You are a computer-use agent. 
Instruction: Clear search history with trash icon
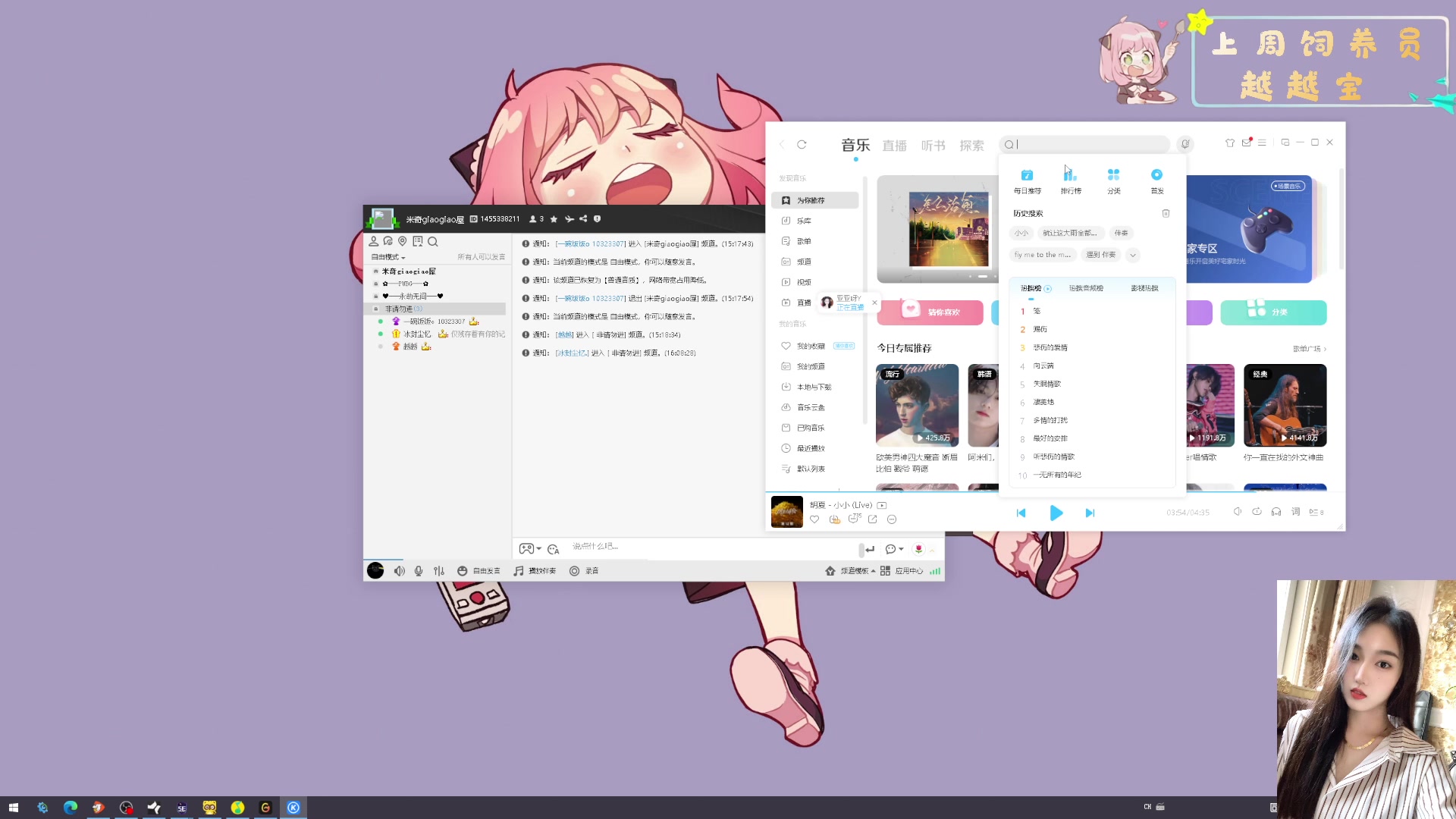[1166, 213]
